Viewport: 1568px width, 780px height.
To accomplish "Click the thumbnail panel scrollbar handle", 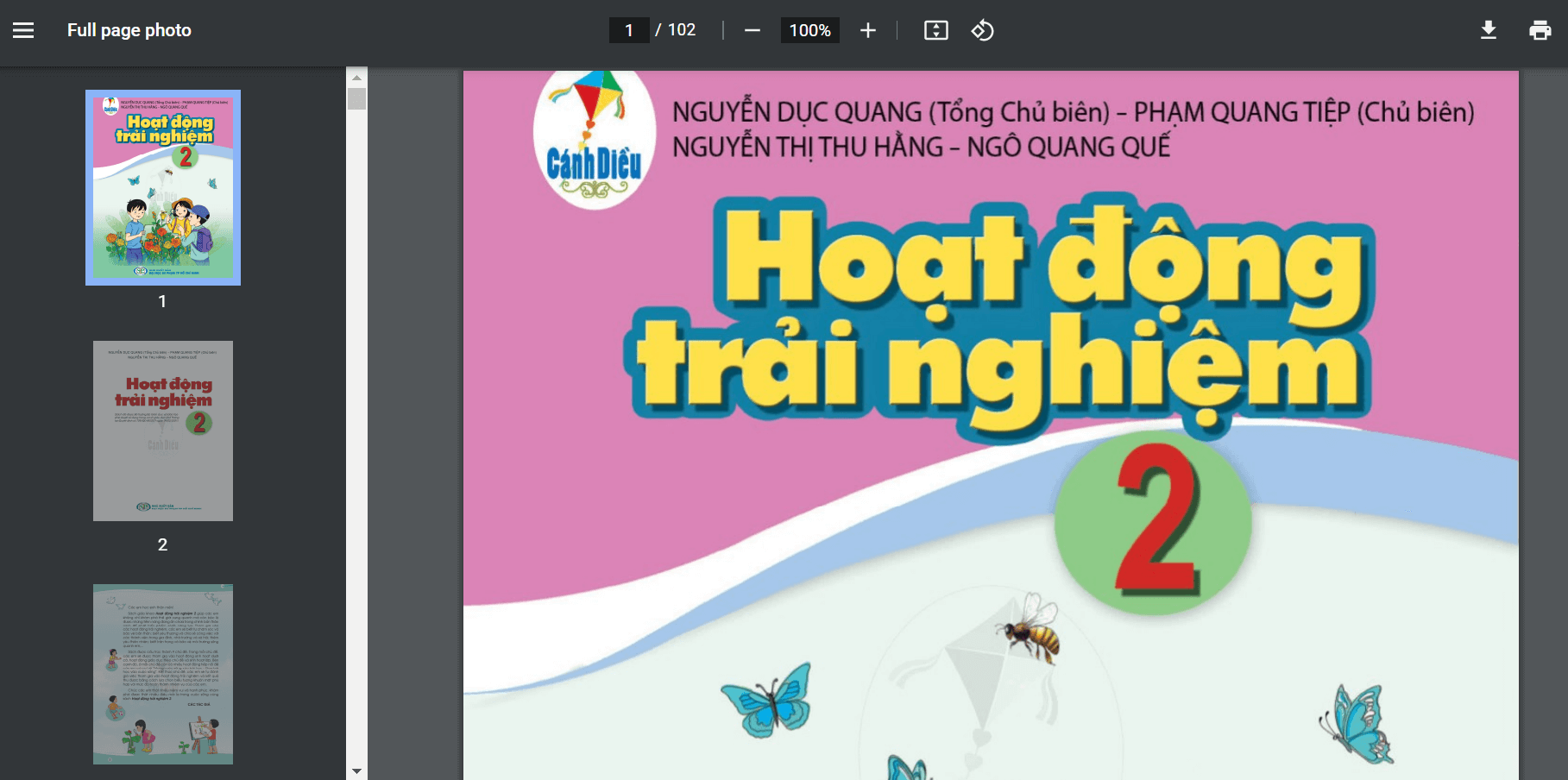I will (356, 98).
